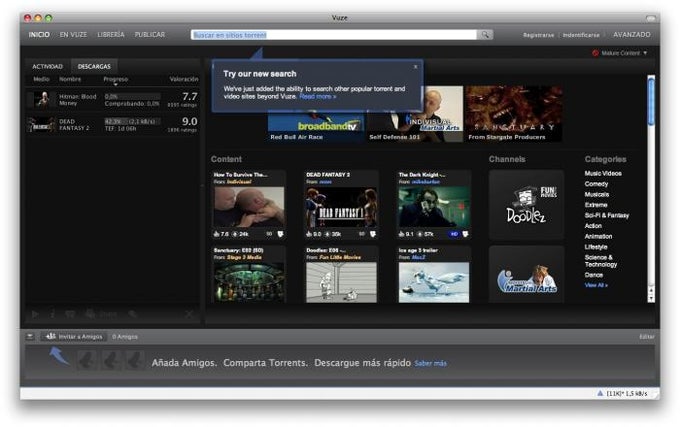Focus the torrent search input field
The height and width of the screenshot is (427, 680).
pos(334,35)
